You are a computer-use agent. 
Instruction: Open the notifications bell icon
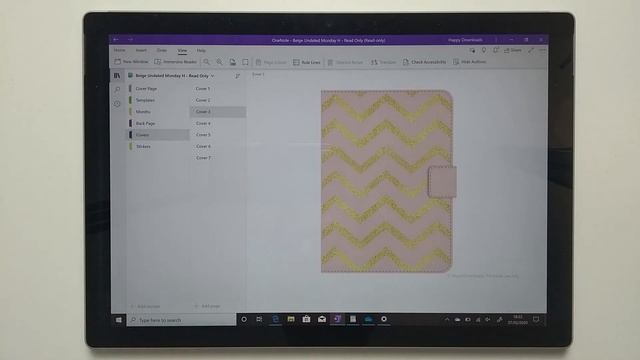pos(496,50)
